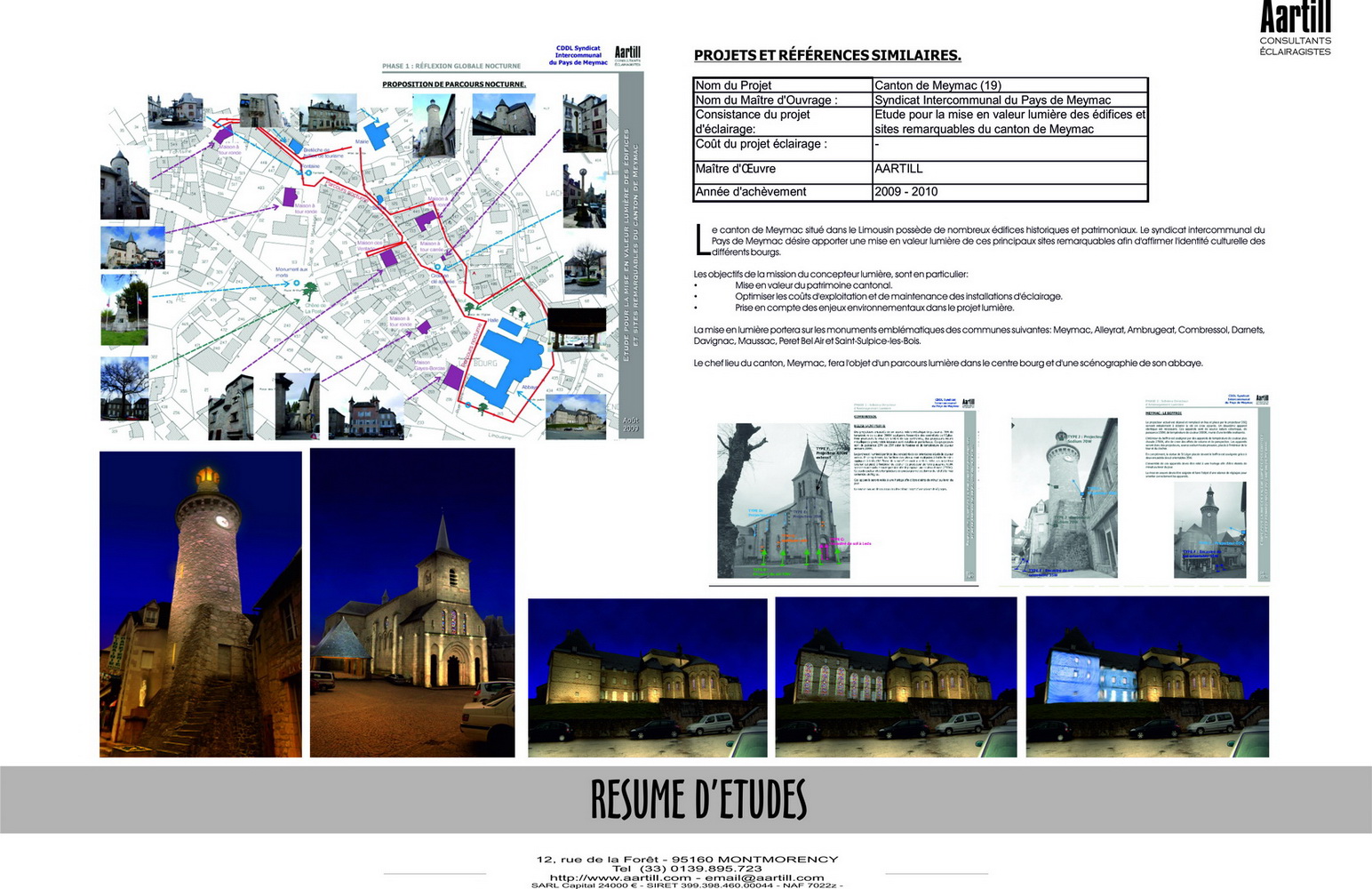Click 'PROPOSITION DE PARCOURS NOCTURNE.' map title
Image resolution: width=1372 pixels, height=889 pixels.
(454, 84)
